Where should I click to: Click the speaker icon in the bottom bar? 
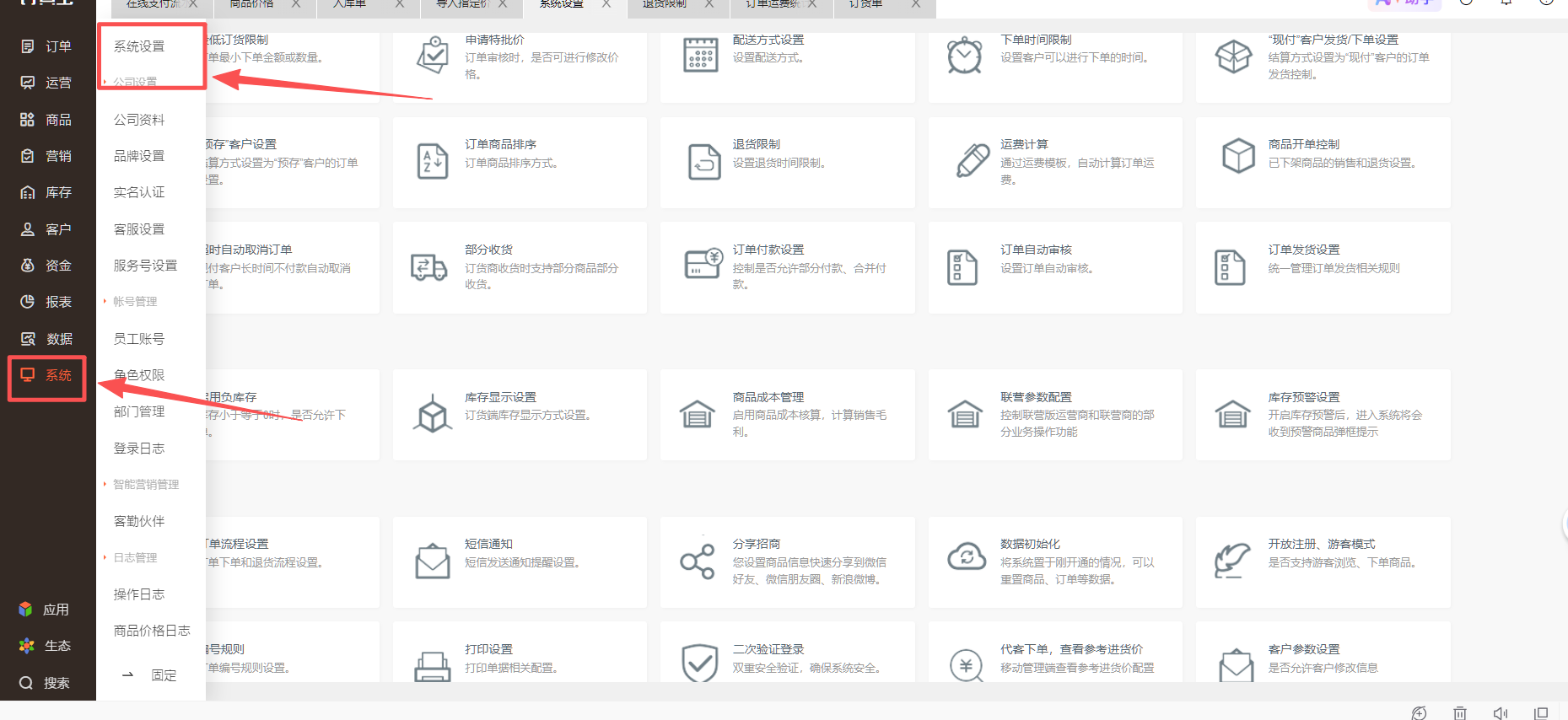[1501, 713]
